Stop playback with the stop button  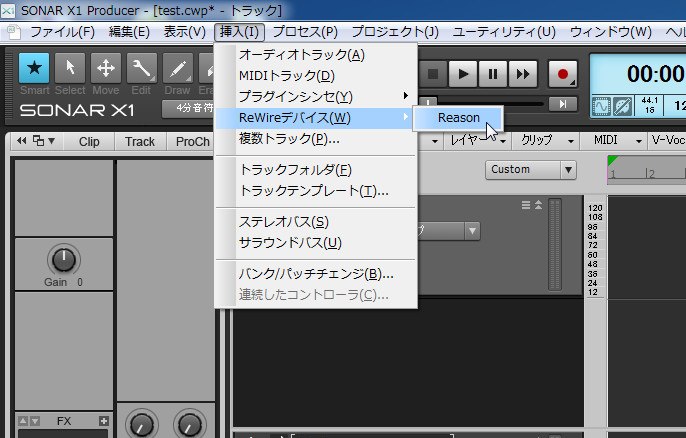pyautogui.click(x=433, y=74)
